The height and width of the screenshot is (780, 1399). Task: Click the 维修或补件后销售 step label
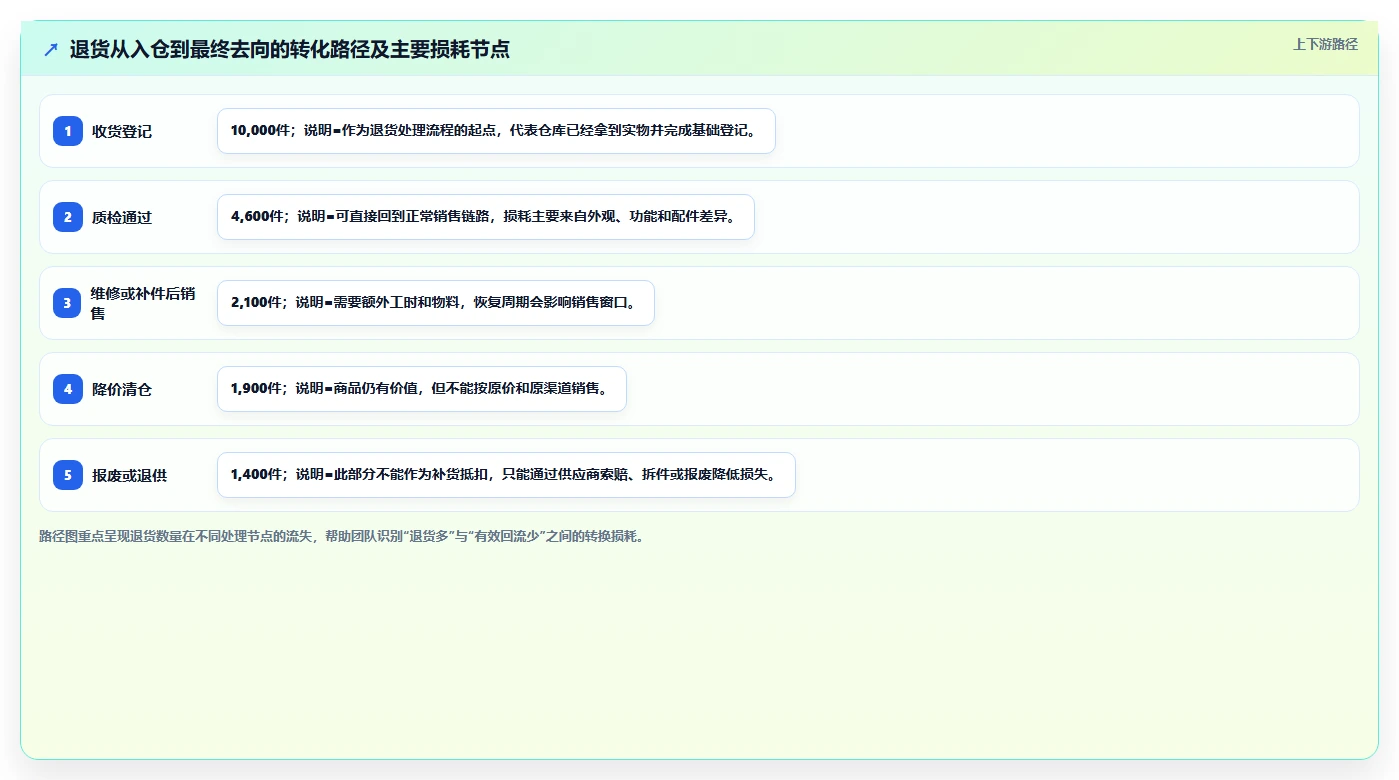coord(143,303)
